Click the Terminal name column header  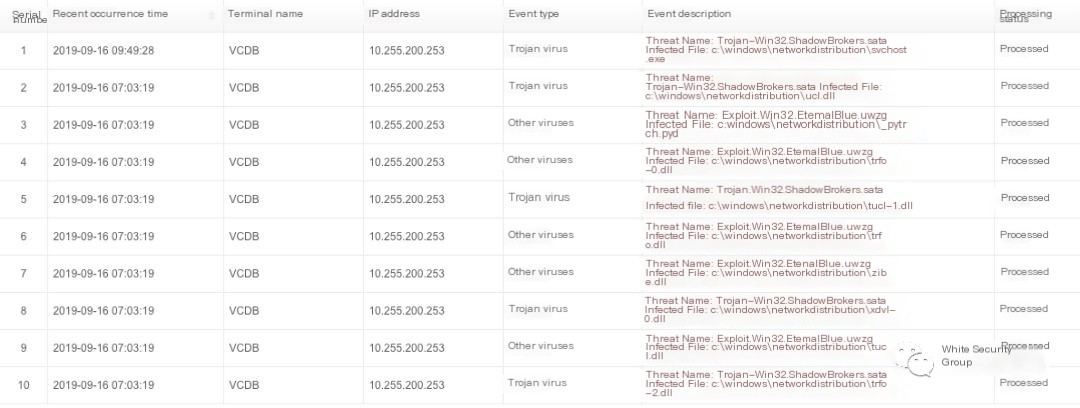pyautogui.click(x=265, y=14)
